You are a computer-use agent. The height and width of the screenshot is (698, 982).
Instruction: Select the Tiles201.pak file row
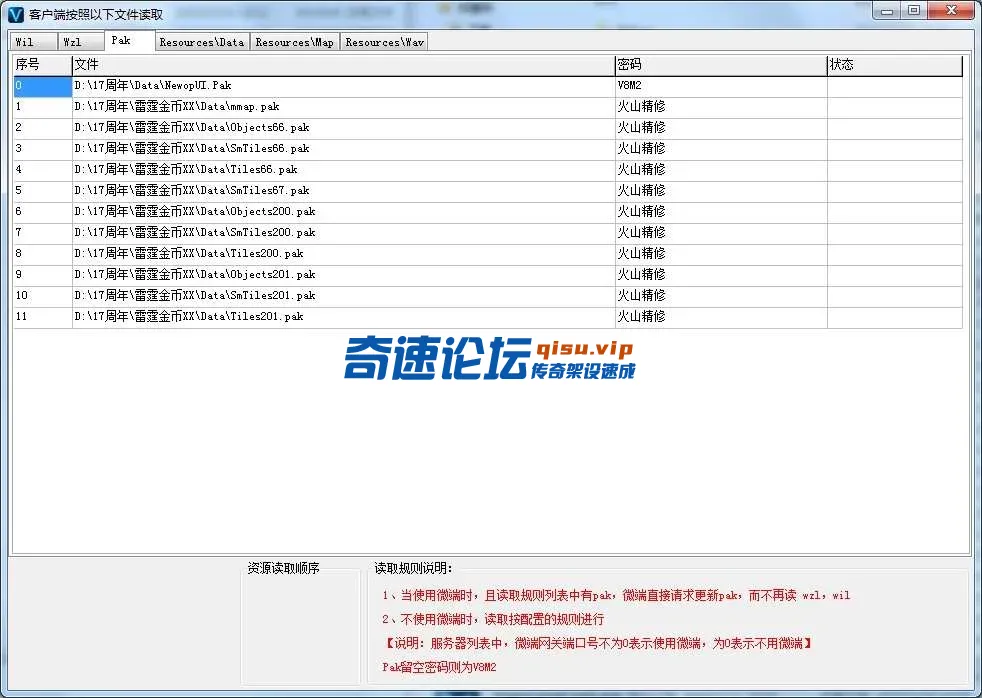[487, 317]
